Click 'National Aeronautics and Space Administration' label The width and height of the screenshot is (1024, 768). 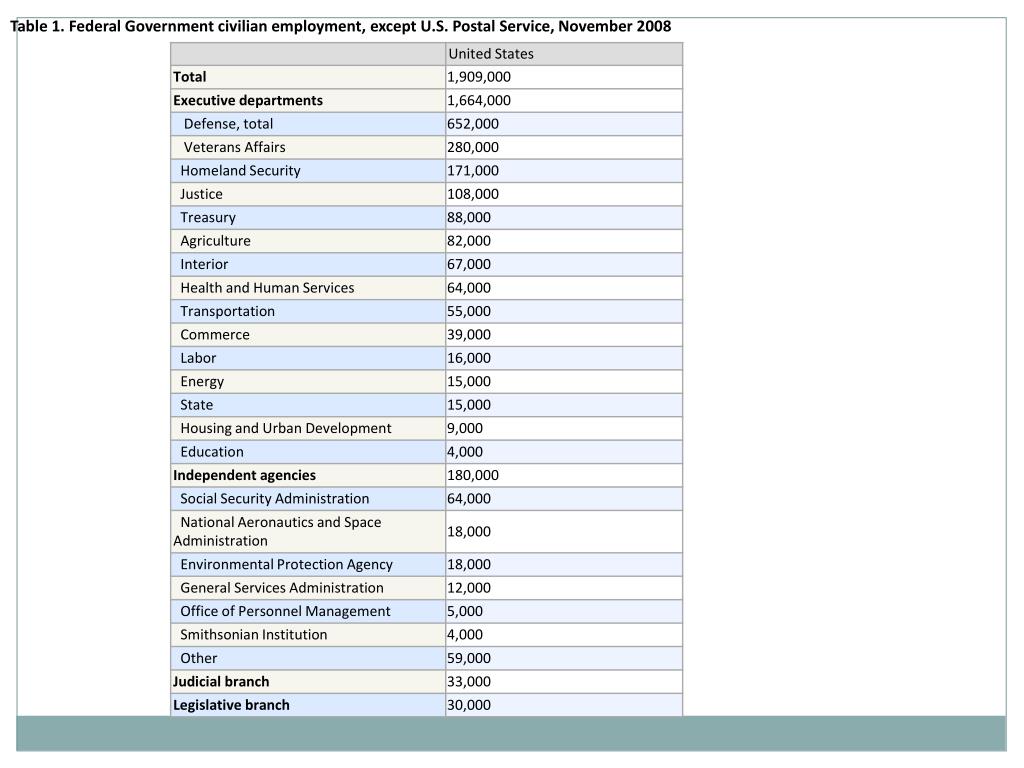pos(278,532)
